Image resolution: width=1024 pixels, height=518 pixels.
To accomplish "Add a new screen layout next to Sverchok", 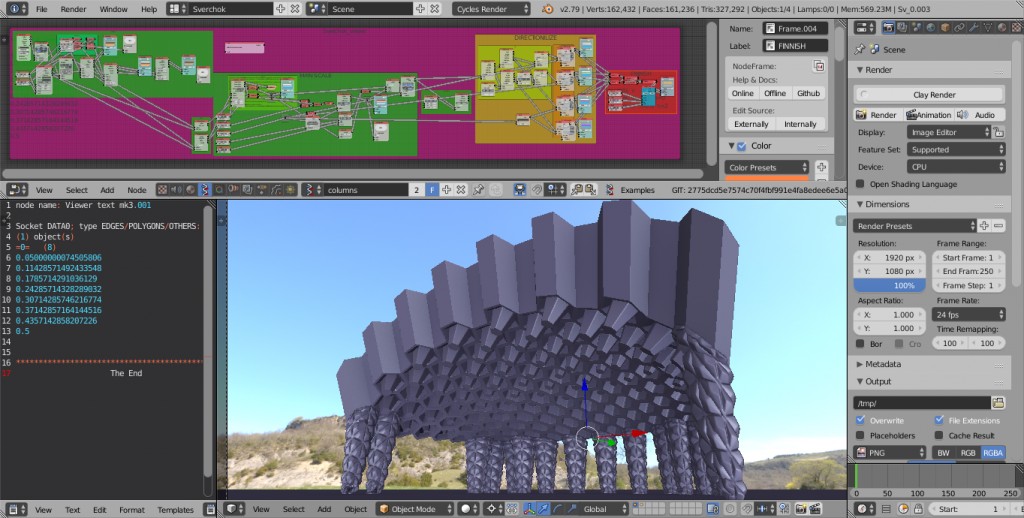I will click(280, 9).
